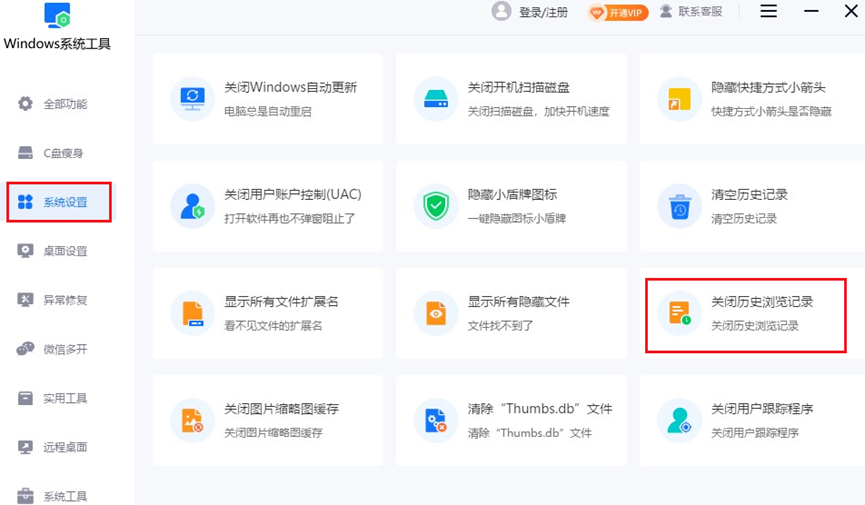This screenshot has height=505, width=865.
Task: Open the hamburger menu icon
Action: coord(768,11)
